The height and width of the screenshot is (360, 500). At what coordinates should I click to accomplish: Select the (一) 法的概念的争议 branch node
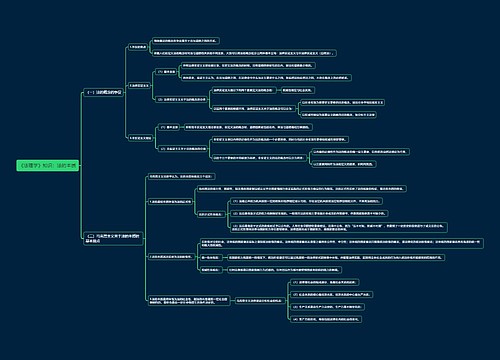104,92
